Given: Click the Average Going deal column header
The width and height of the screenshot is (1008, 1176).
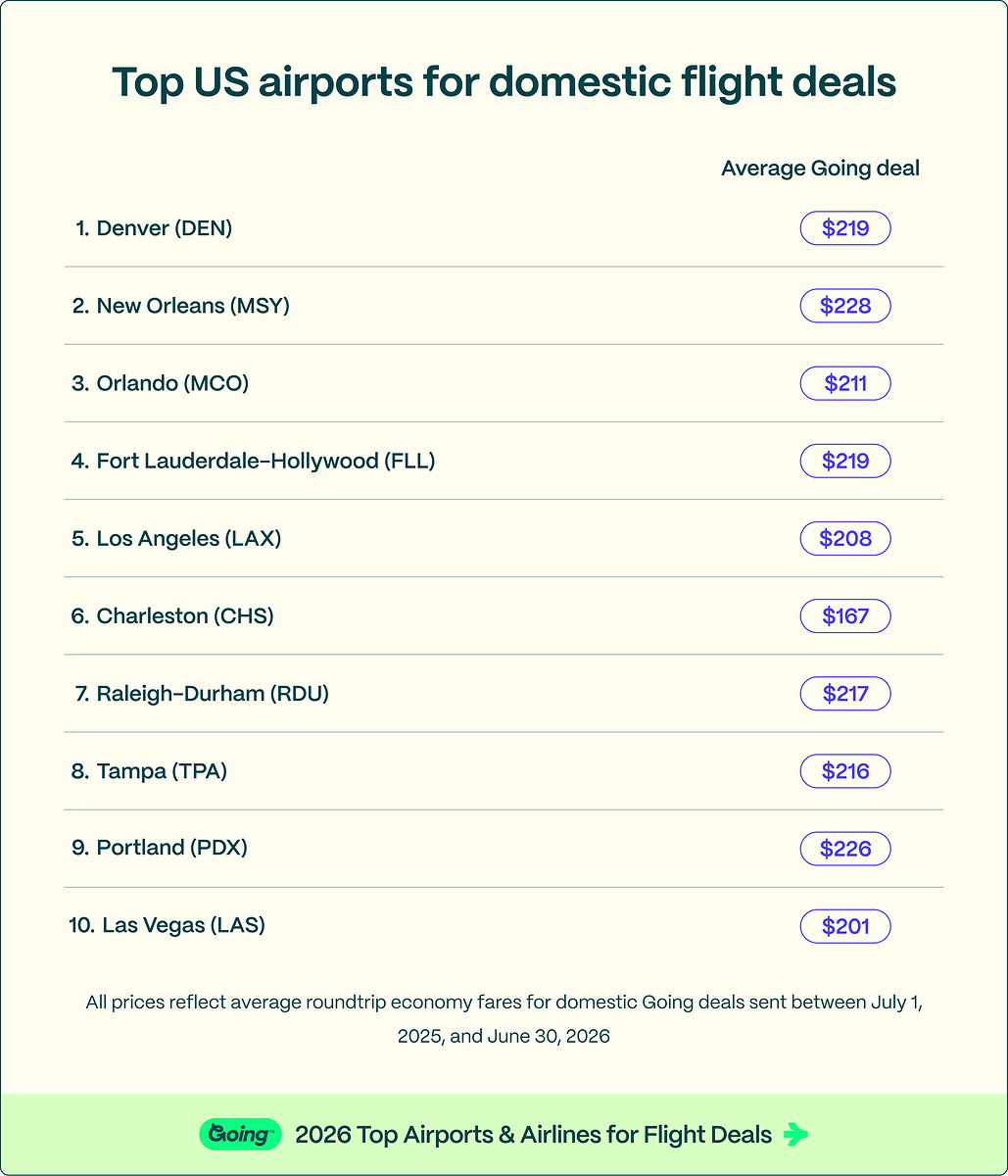Looking at the screenshot, I should point(821,169).
